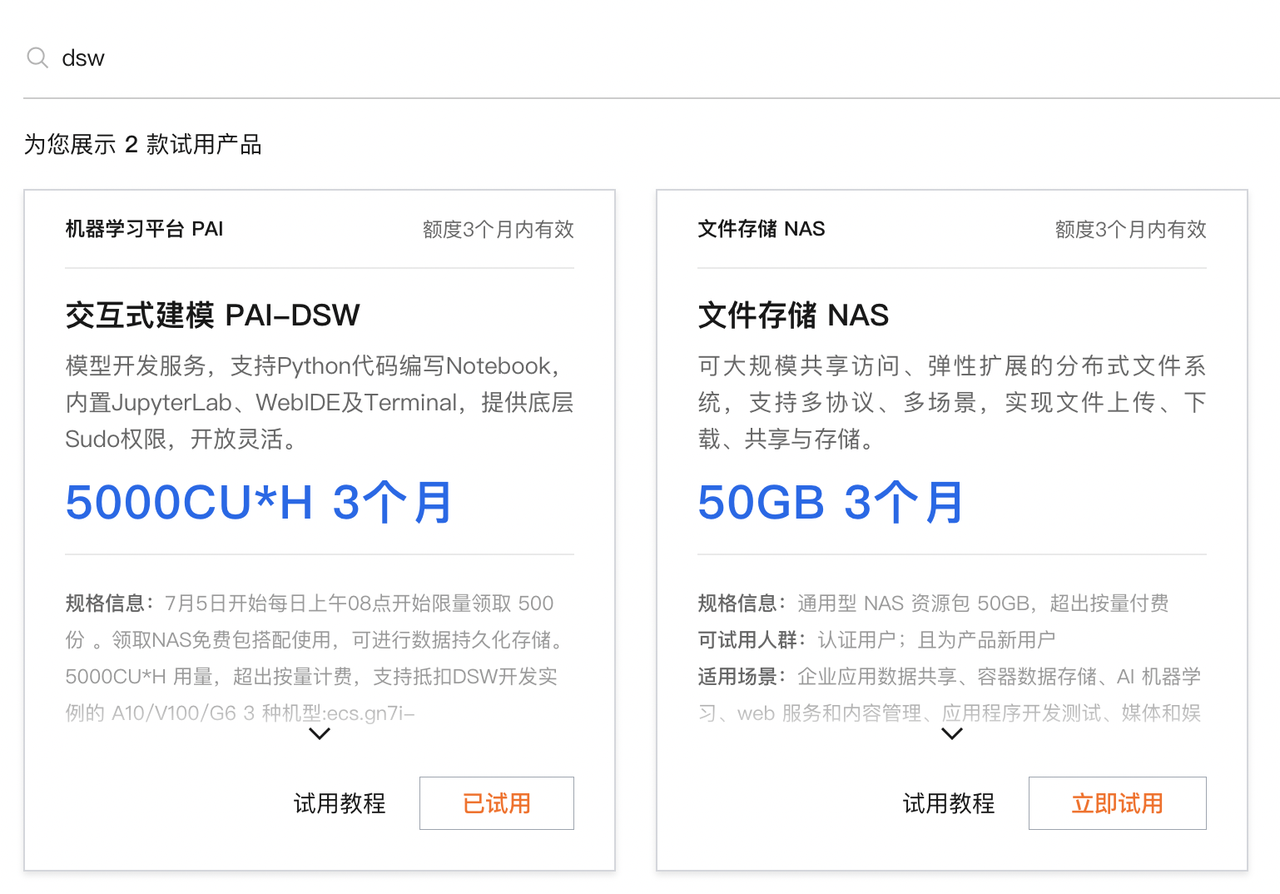Expand the NAS card details chevron

click(x=952, y=734)
